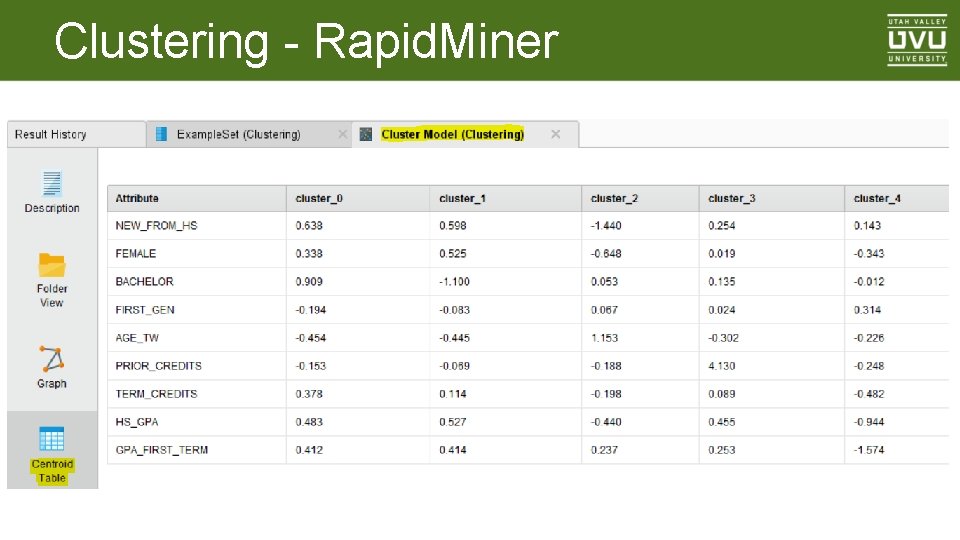Click cell value -1.100 in BACHELOR row
Viewport: 960px width, 540px height.
454,282
